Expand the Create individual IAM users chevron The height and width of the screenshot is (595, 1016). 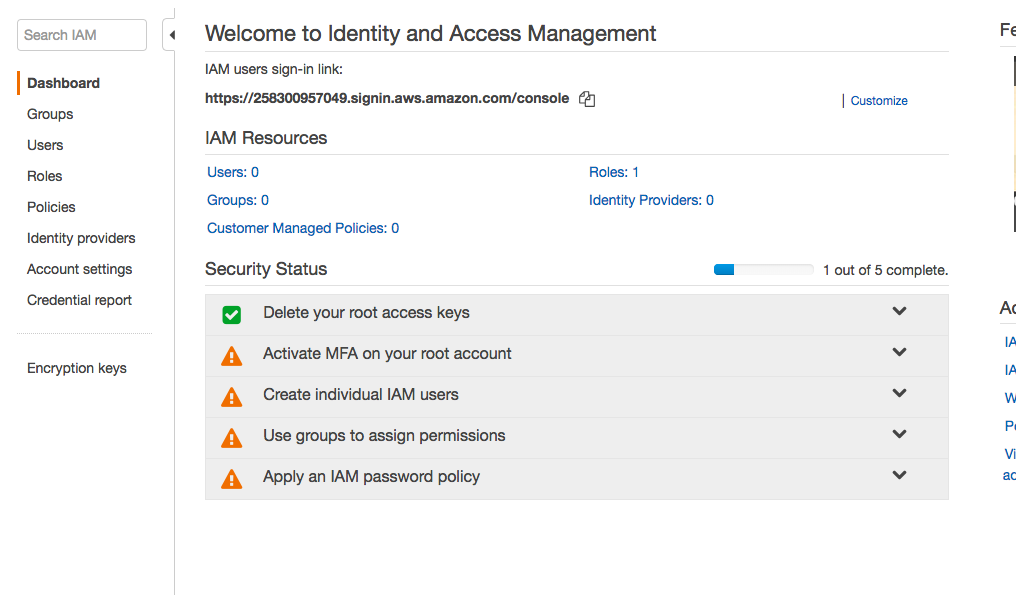click(x=899, y=393)
